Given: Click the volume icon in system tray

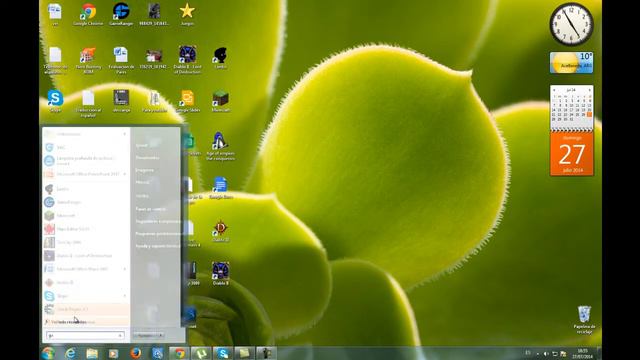Looking at the screenshot, I should (x=546, y=354).
